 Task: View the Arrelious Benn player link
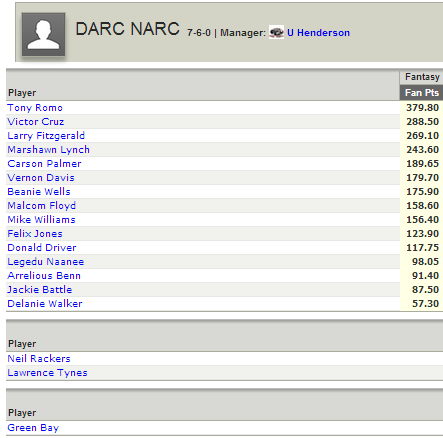click(x=44, y=276)
